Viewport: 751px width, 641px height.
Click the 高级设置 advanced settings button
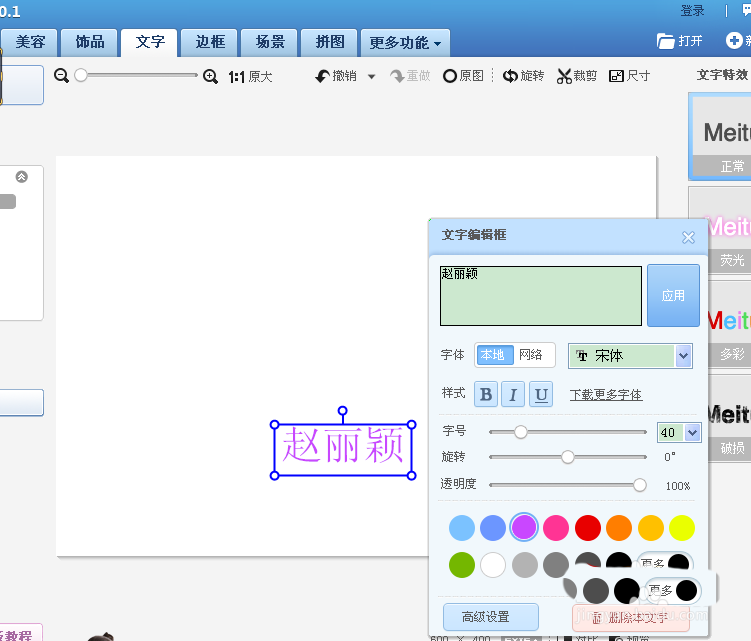(490, 617)
